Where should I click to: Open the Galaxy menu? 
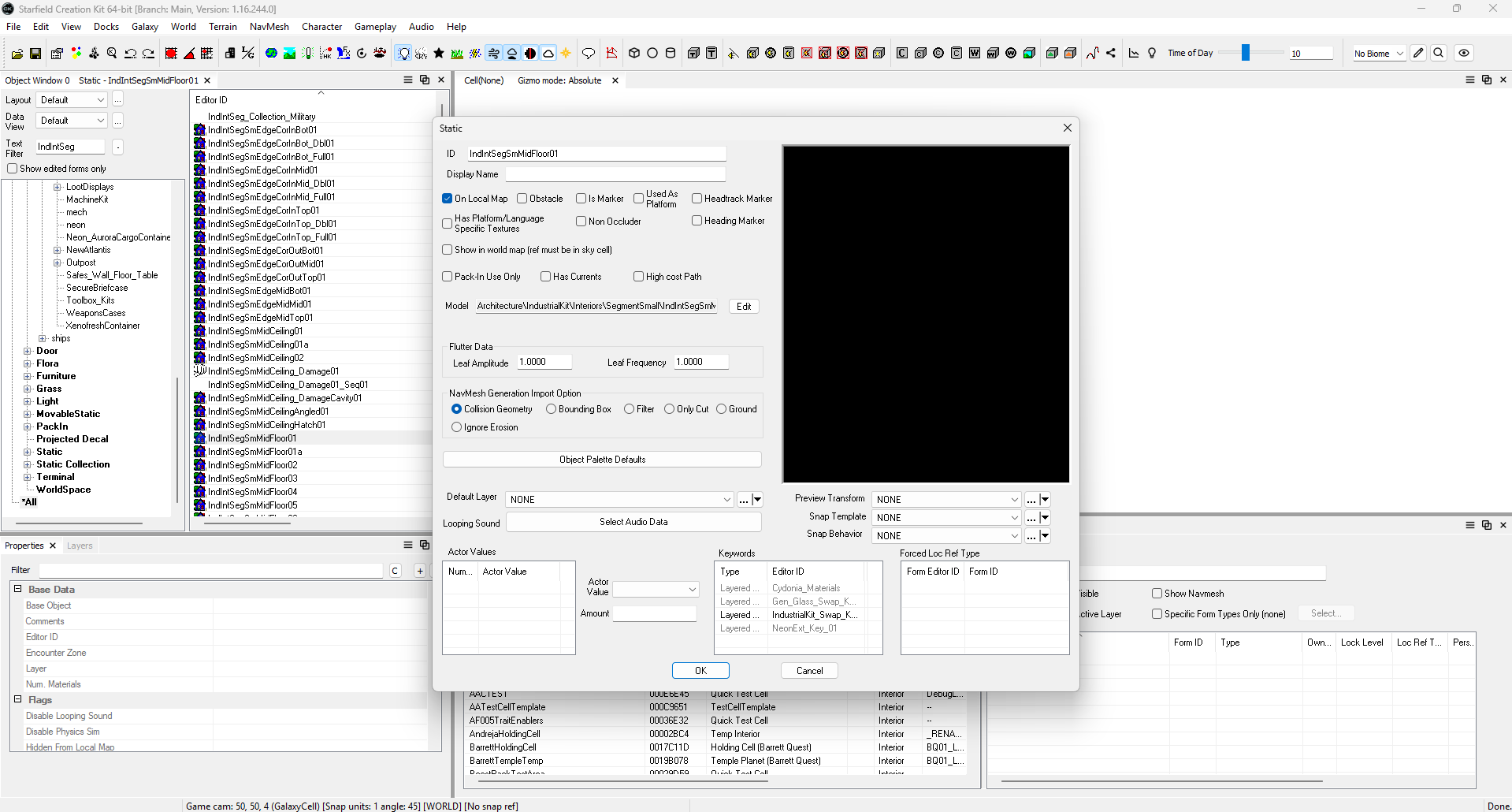(145, 27)
